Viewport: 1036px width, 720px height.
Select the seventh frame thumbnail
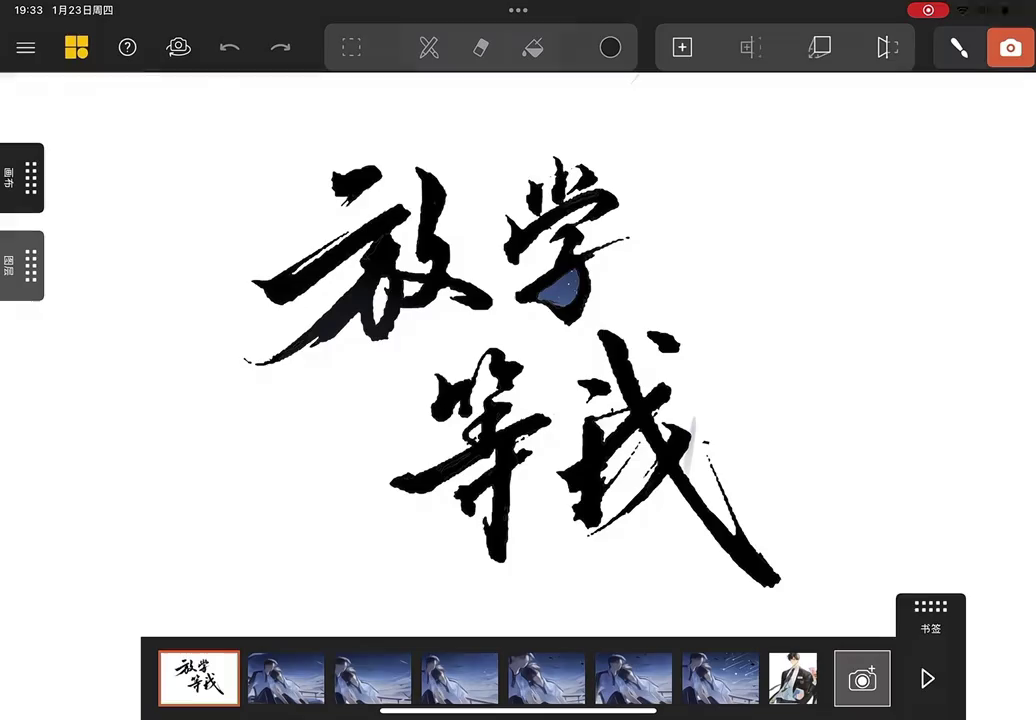(x=720, y=678)
